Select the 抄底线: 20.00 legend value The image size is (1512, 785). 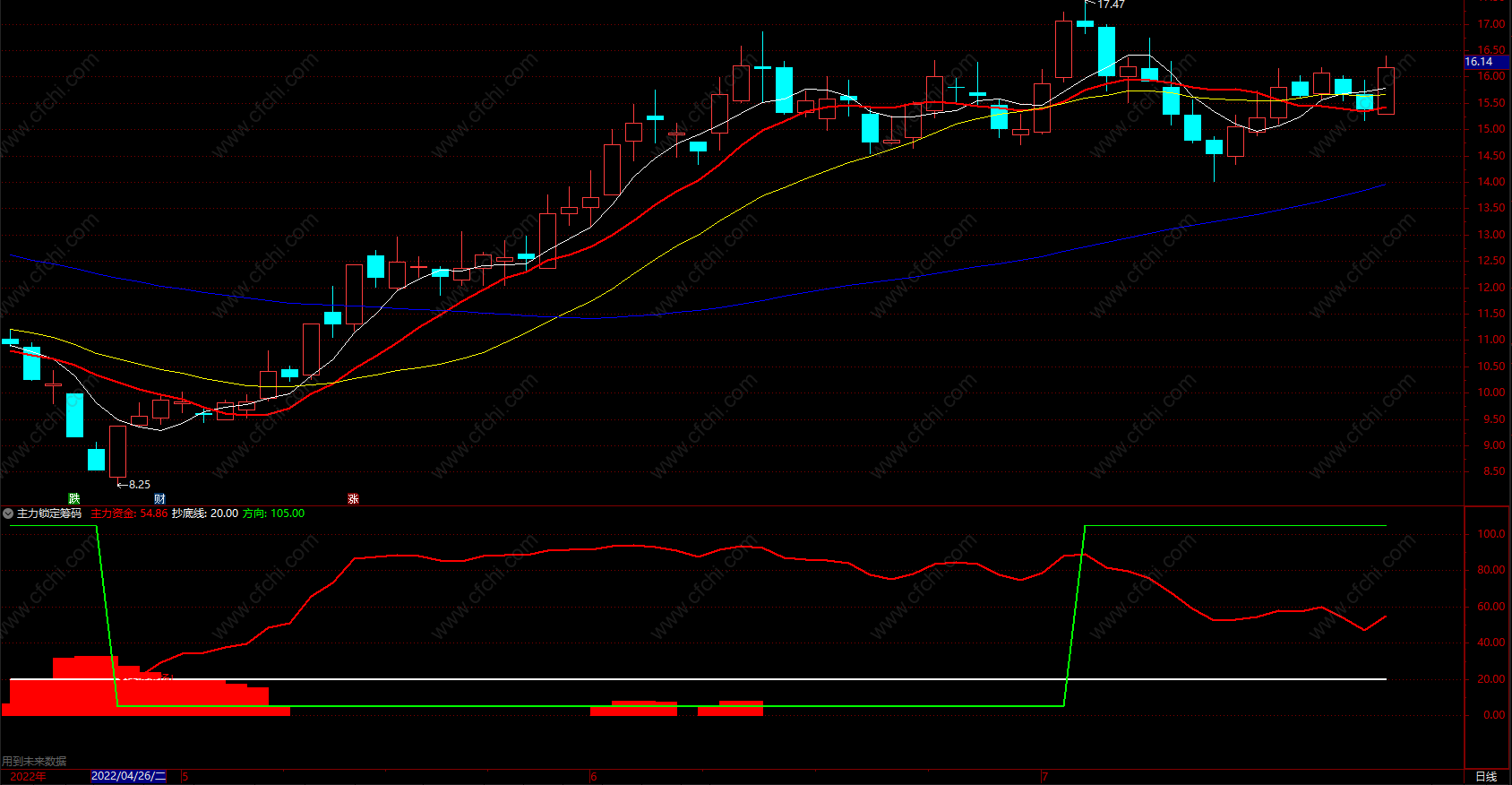(x=205, y=513)
